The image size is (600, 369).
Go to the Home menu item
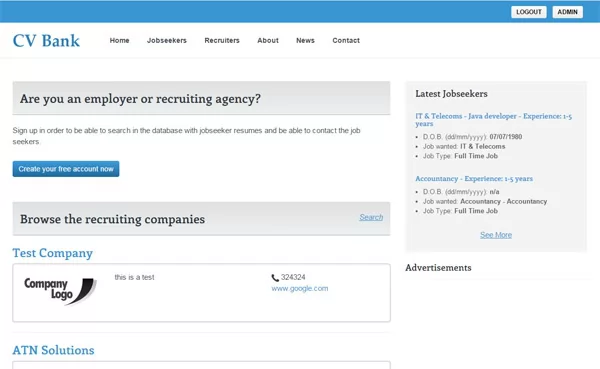click(x=119, y=40)
